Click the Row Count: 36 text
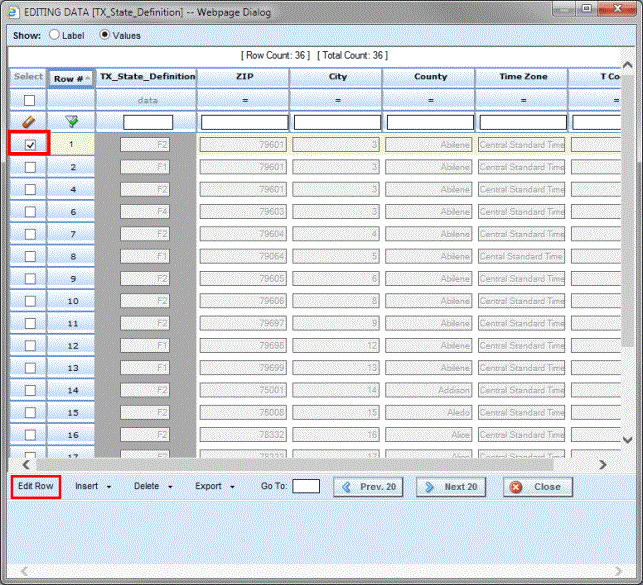This screenshot has height=585, width=643. pos(275,55)
